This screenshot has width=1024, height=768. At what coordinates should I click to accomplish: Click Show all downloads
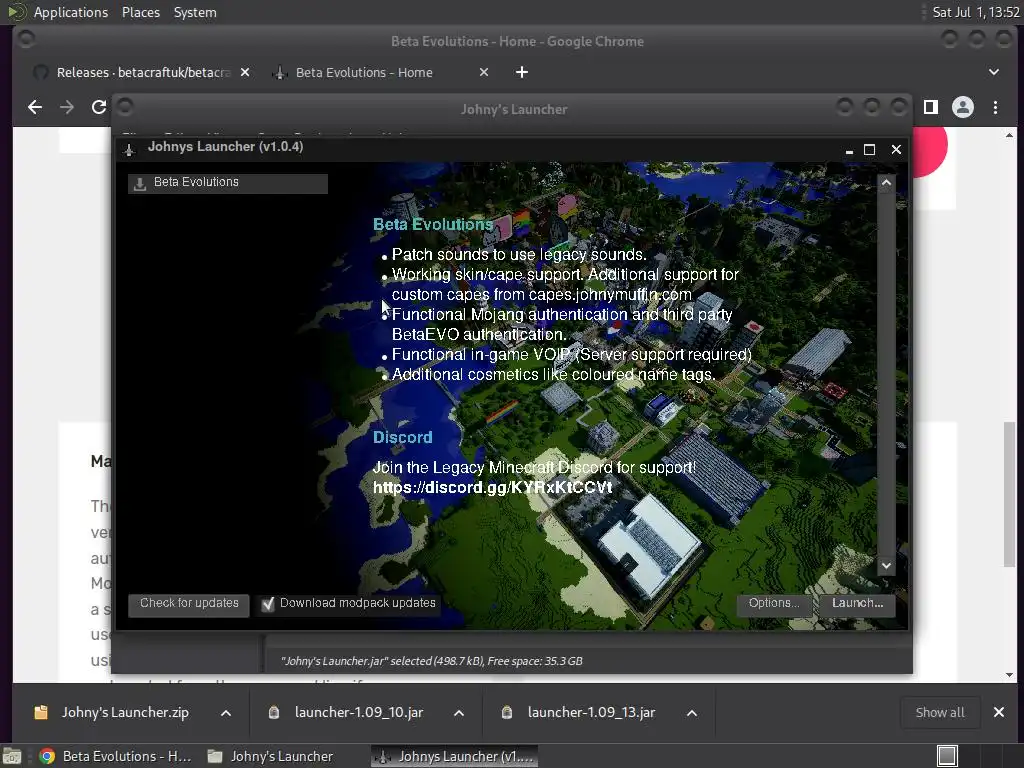[x=940, y=713]
